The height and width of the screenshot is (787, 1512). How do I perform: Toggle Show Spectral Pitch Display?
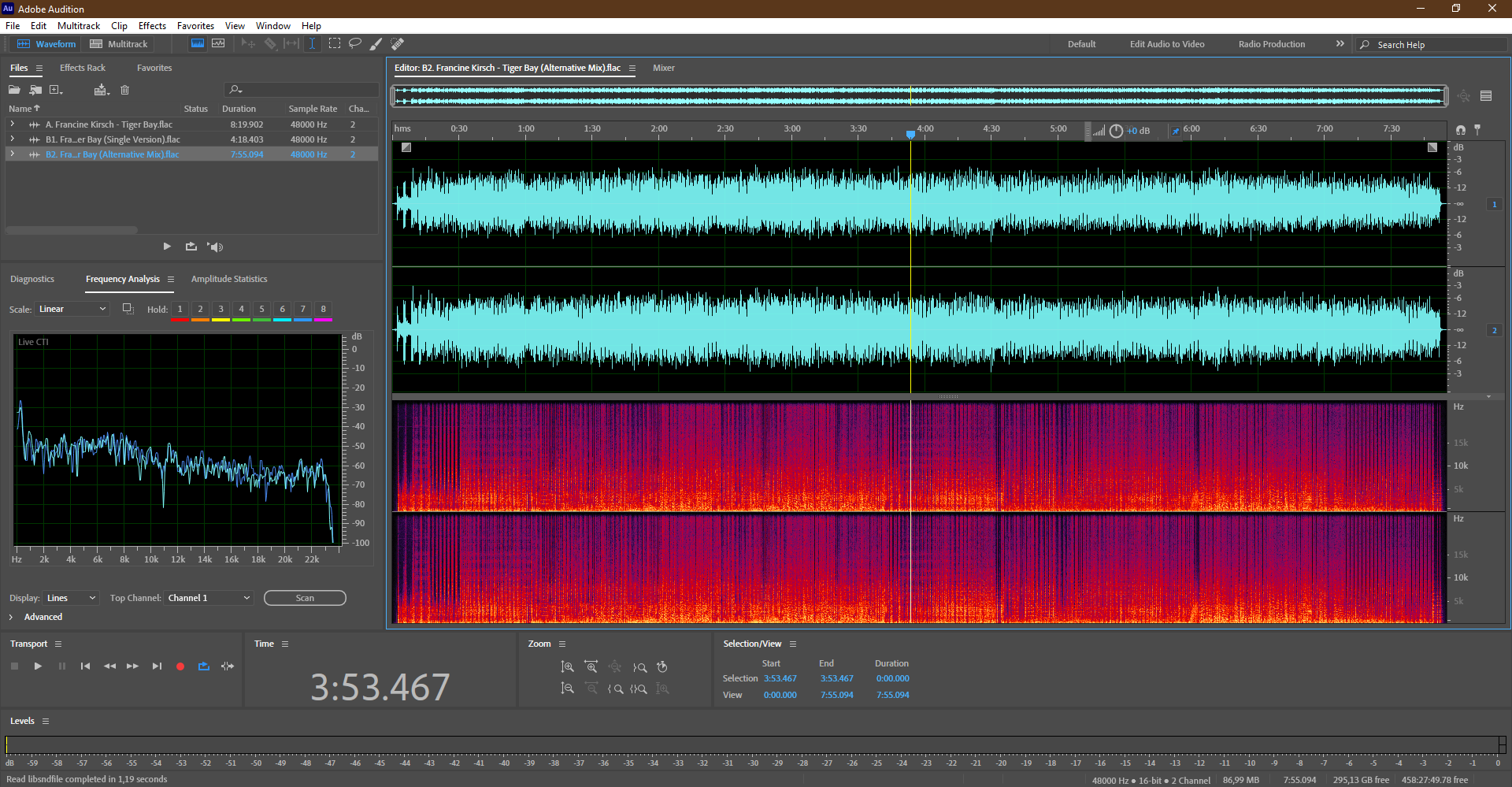tap(218, 44)
